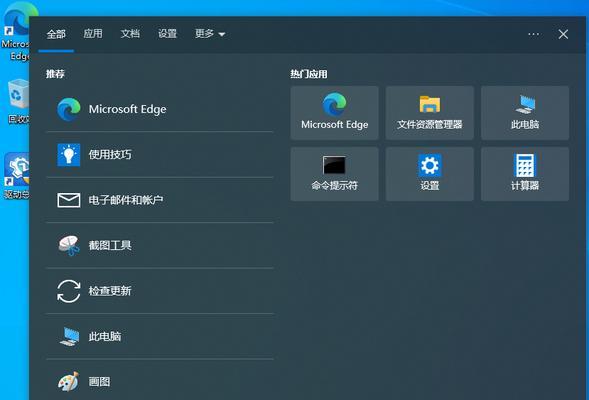Launch Microsoft Edge tile in 热门应用
Image resolution: width=589 pixels, height=400 pixels.
pos(334,113)
